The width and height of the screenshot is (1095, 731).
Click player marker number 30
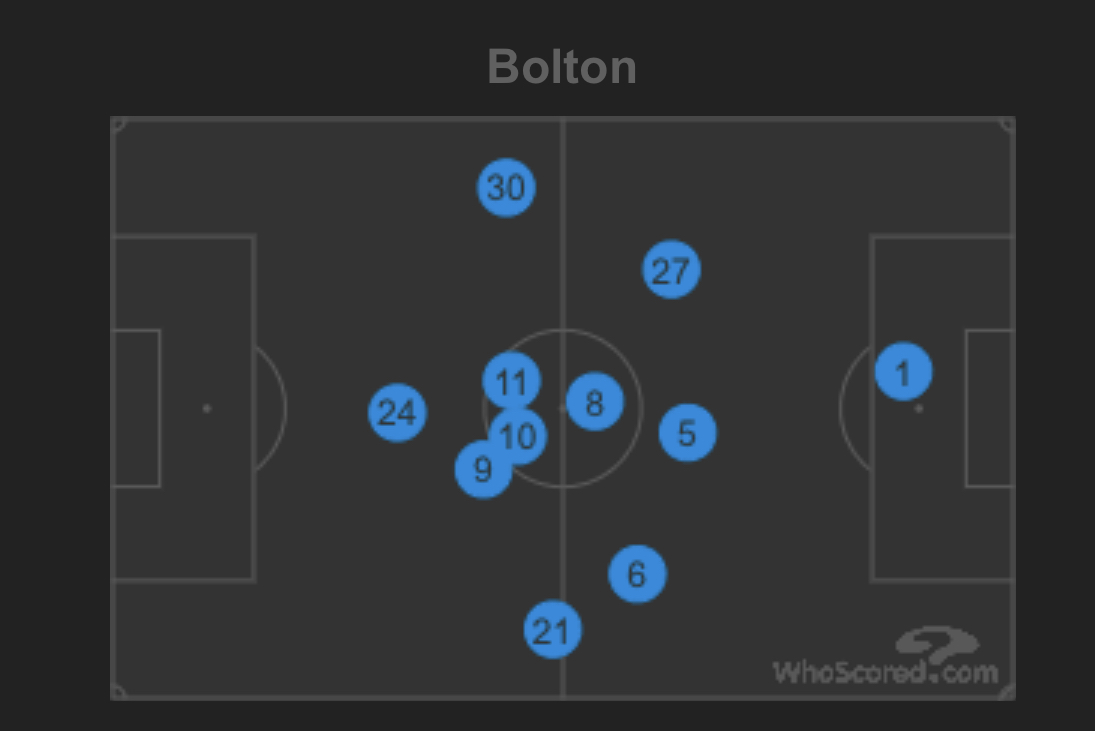coord(506,188)
